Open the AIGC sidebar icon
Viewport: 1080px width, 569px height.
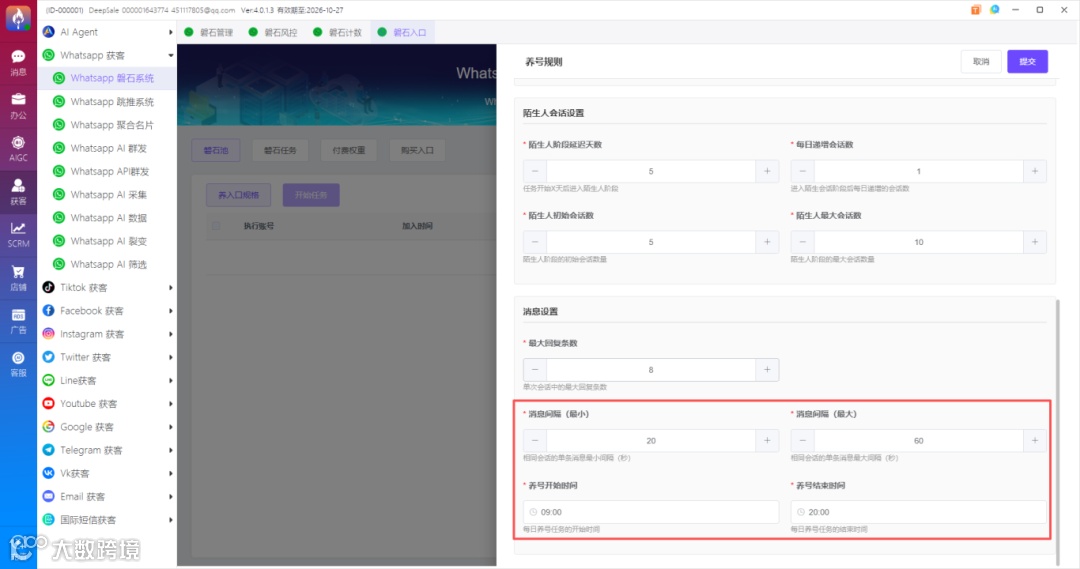19,148
